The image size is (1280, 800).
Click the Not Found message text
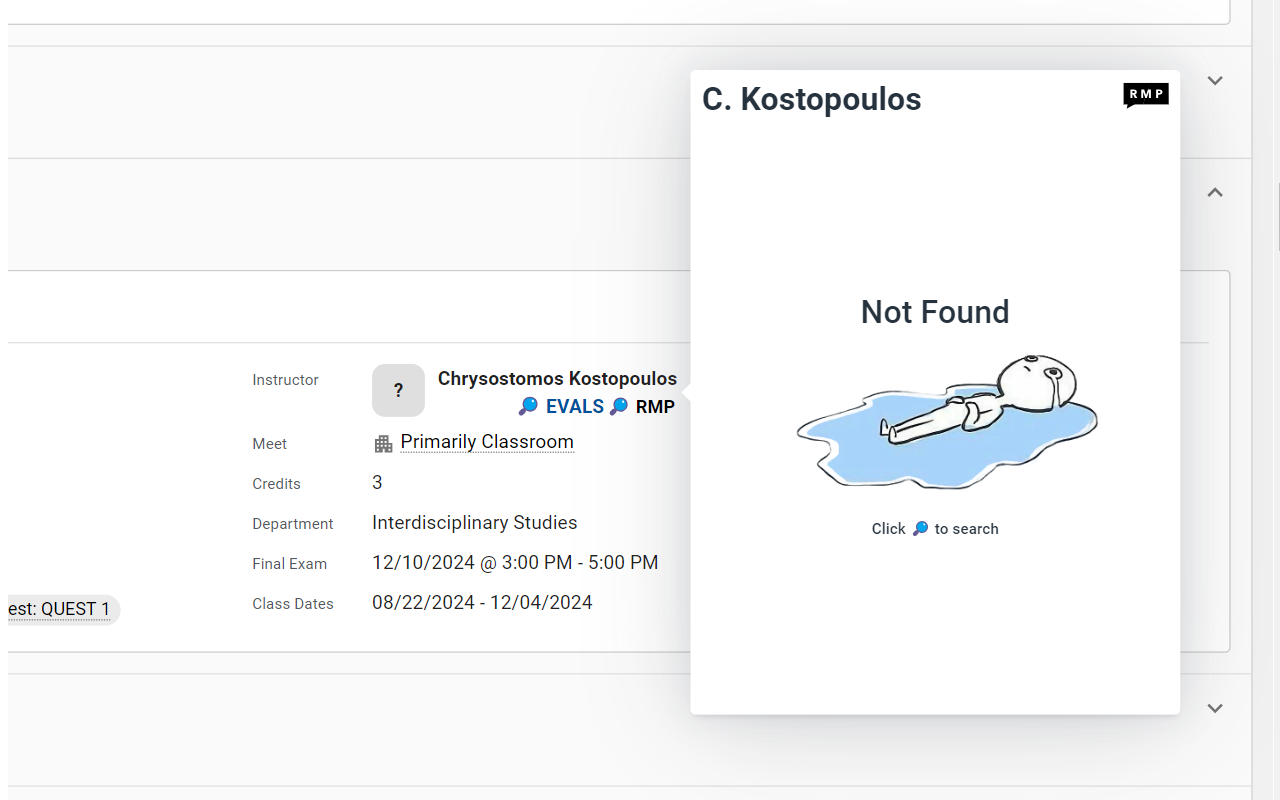coord(935,312)
